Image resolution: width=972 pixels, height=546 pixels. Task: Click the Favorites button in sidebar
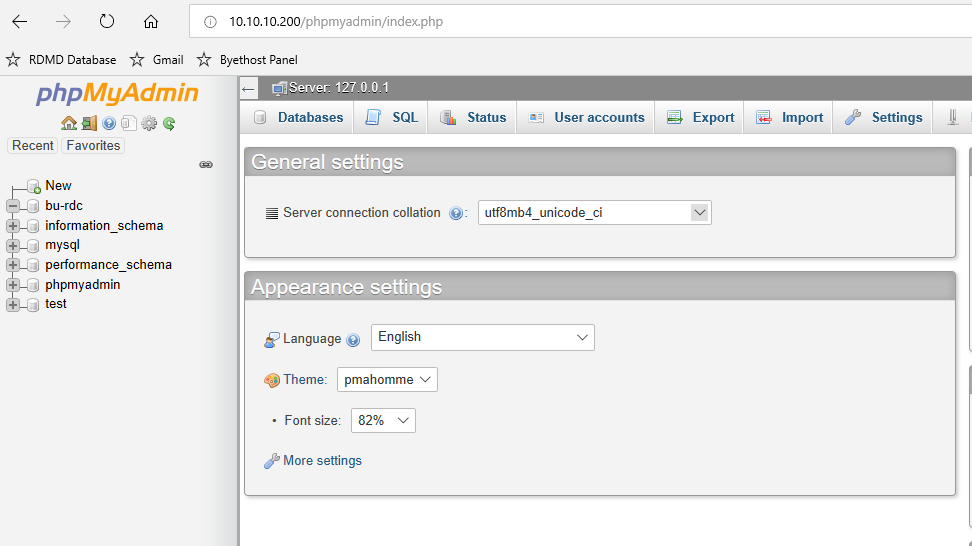pos(93,146)
